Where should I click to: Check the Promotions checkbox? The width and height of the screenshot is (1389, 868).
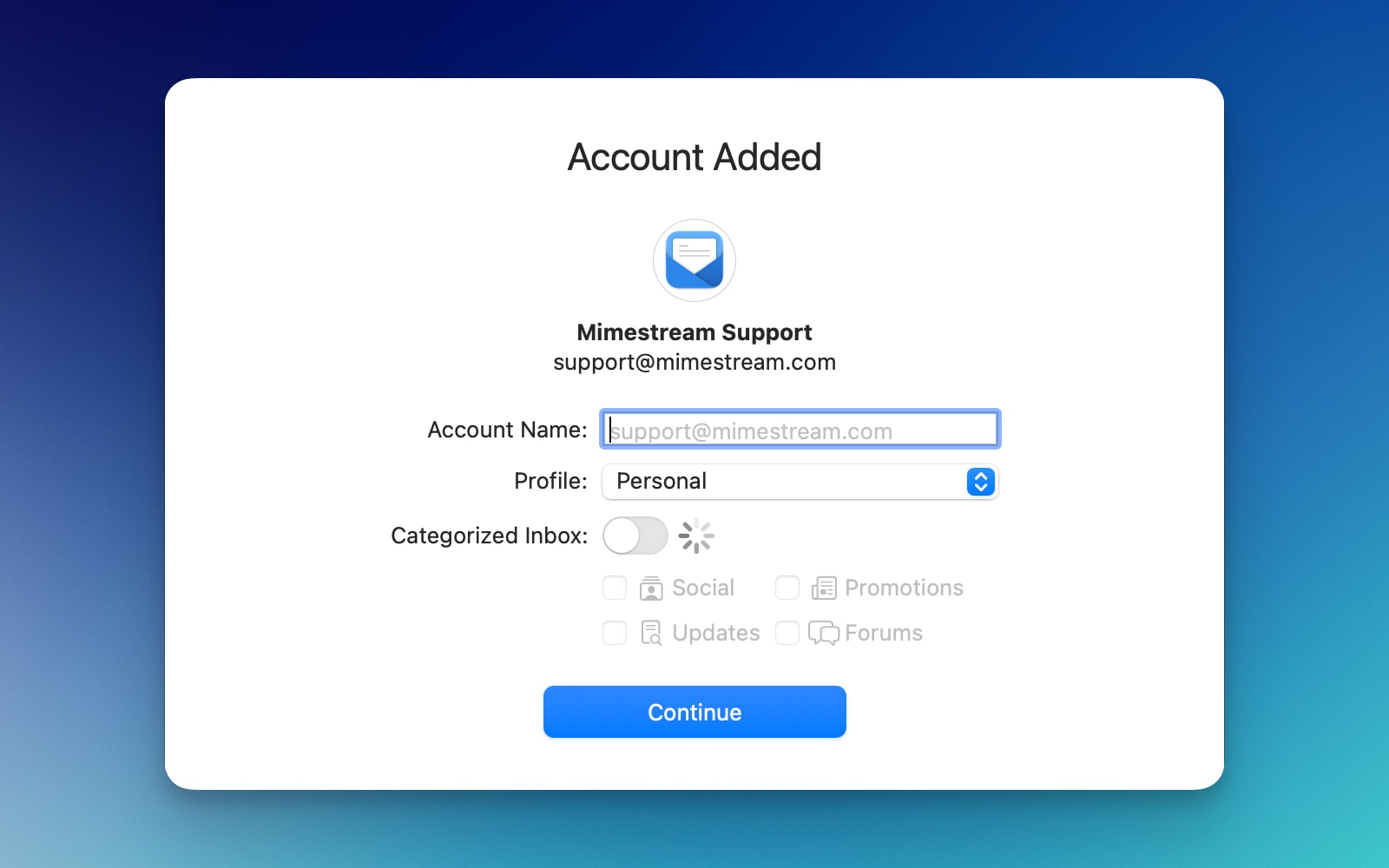tap(788, 588)
